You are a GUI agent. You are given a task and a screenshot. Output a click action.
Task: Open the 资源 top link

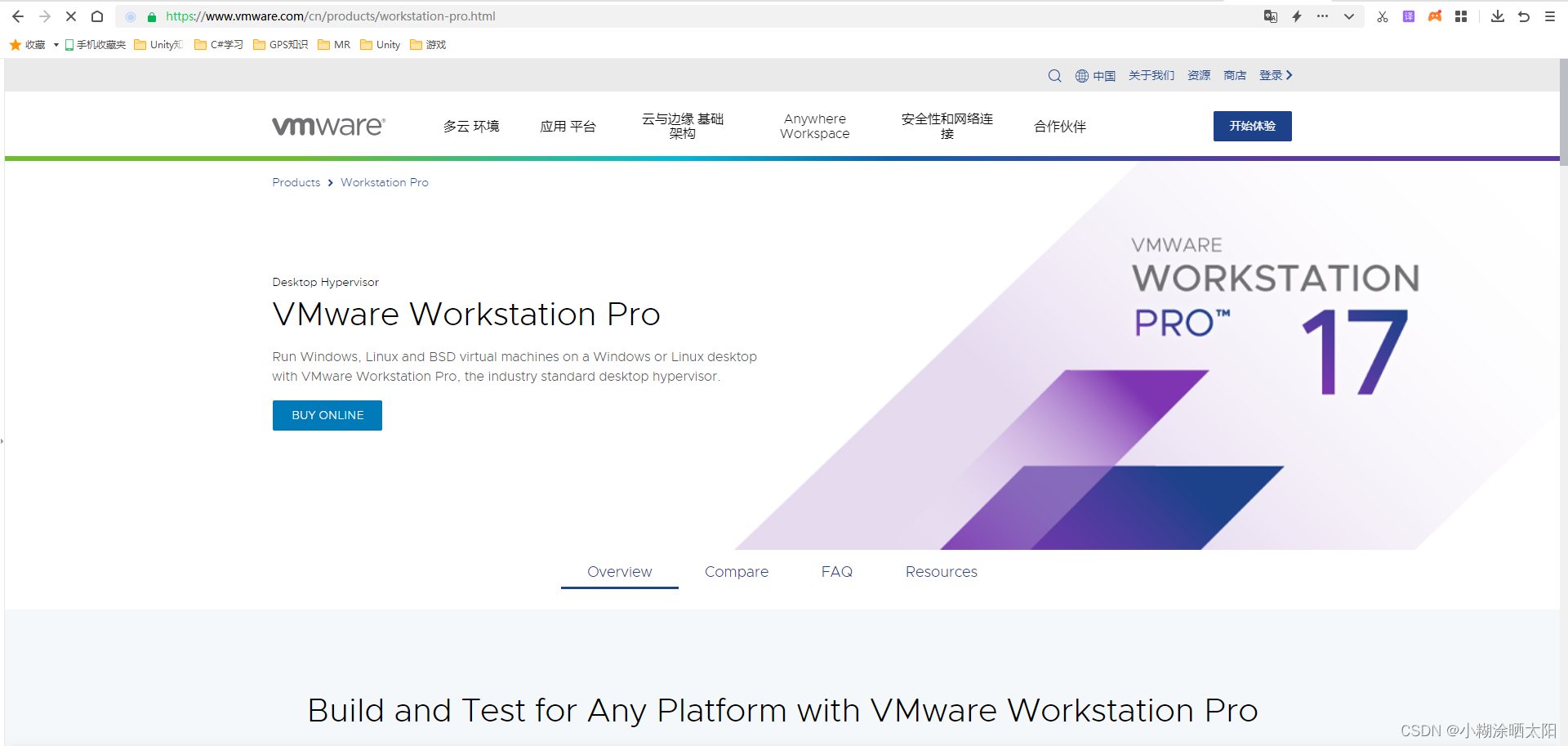click(x=1199, y=75)
